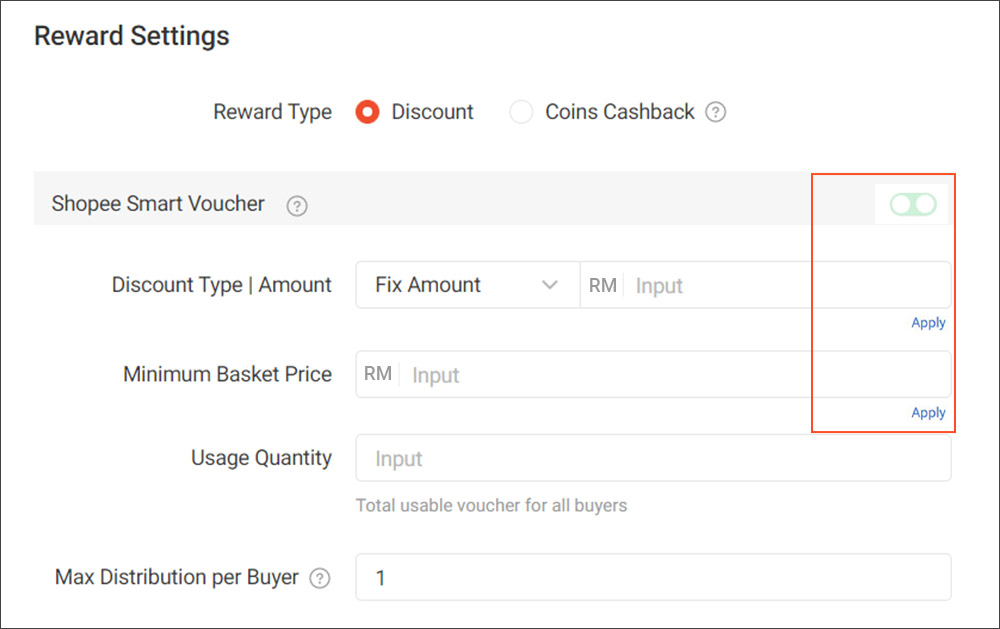
Task: Apply the suggested minimum basket price
Action: [928, 412]
